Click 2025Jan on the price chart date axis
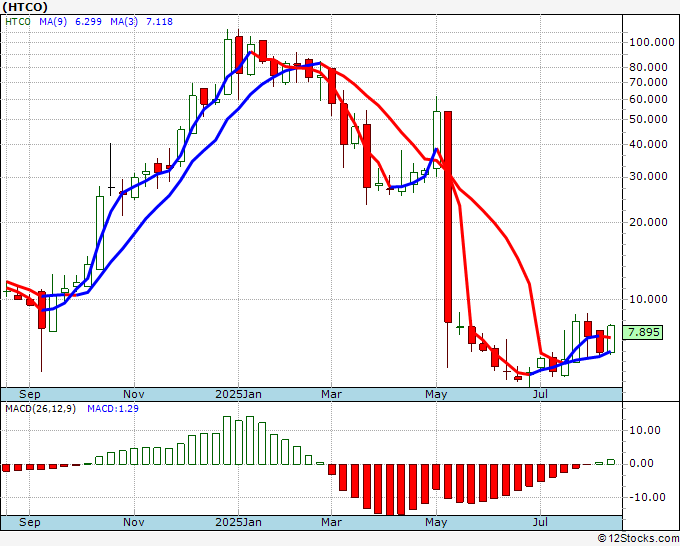Screen dimensions: 680x546 (x=239, y=394)
